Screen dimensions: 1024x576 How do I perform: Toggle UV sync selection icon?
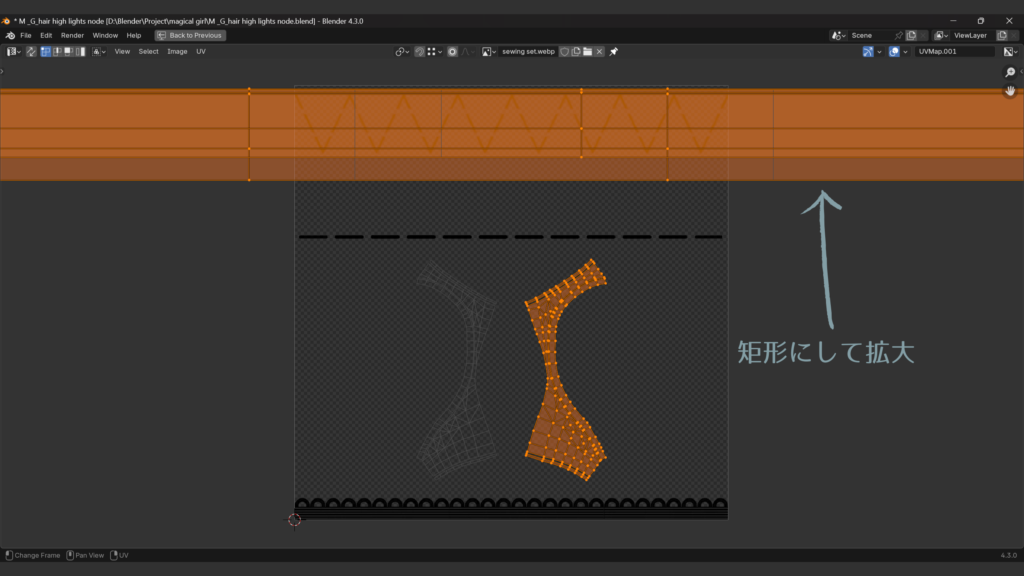pos(31,51)
